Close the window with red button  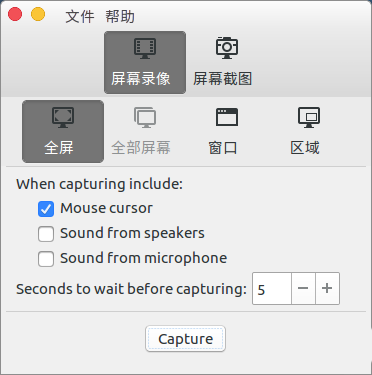15,15
